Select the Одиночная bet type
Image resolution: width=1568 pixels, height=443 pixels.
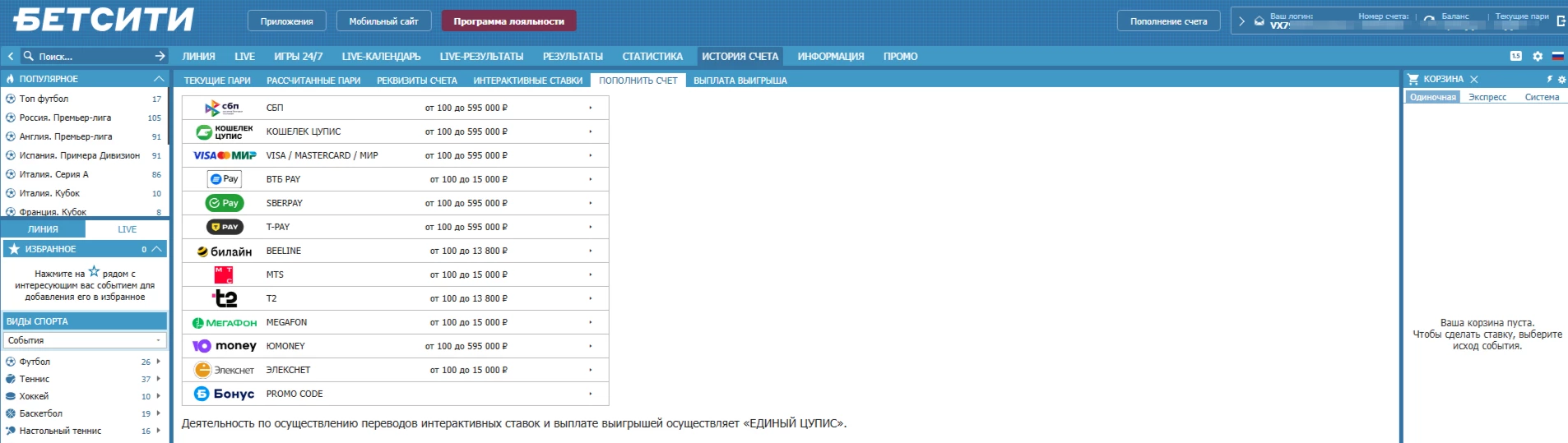[1432, 97]
